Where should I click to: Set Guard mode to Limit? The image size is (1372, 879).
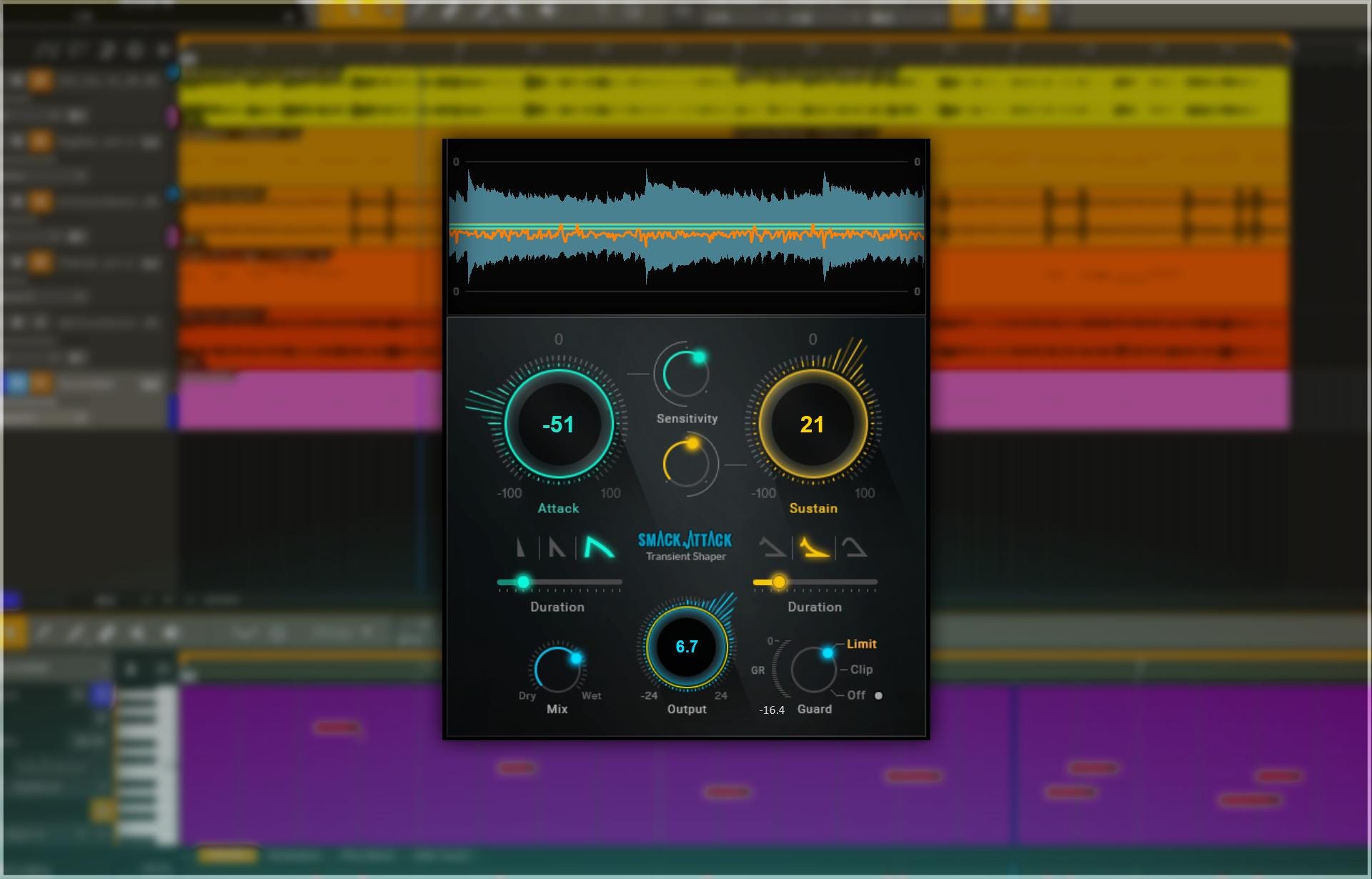point(861,644)
